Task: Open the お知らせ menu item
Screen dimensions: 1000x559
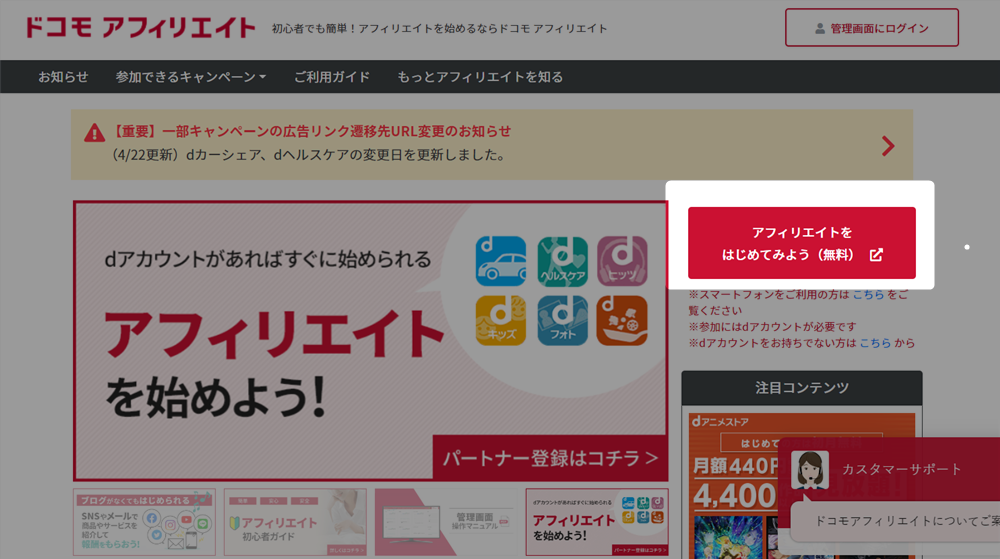Action: point(63,76)
